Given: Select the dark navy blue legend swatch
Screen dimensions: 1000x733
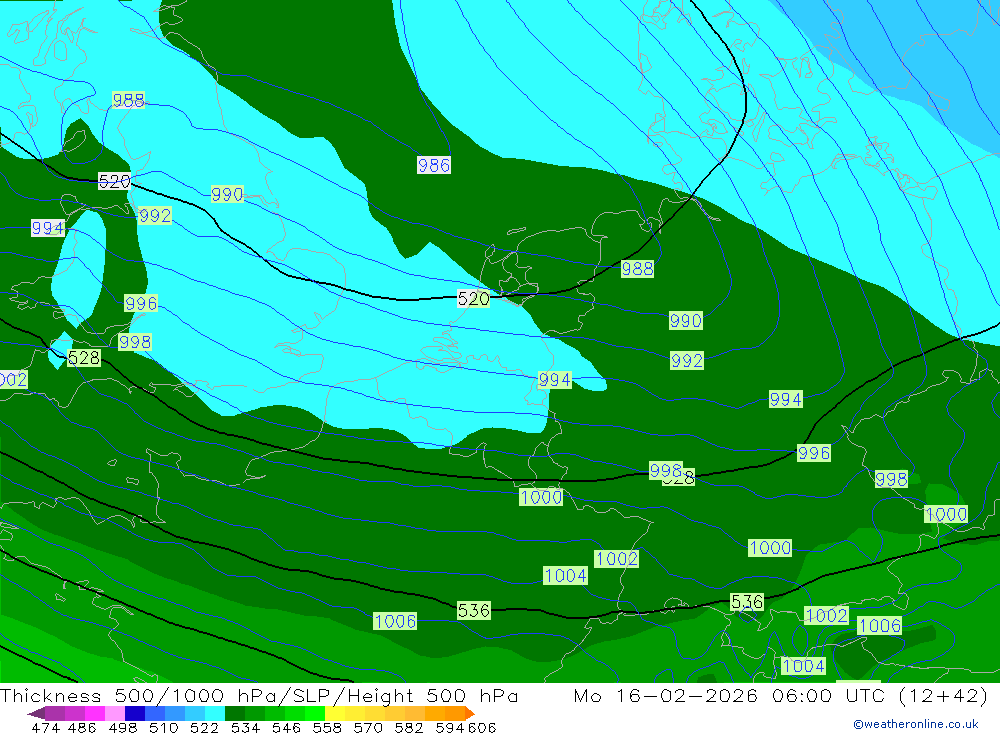Looking at the screenshot, I should click(135, 713).
